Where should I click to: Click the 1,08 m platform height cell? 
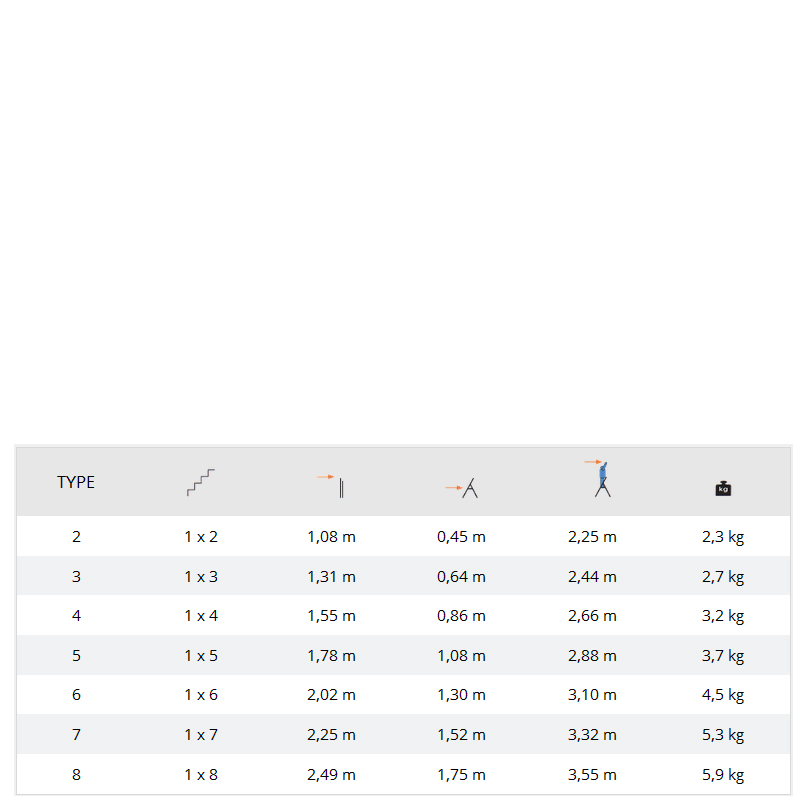pyautogui.click(x=461, y=656)
